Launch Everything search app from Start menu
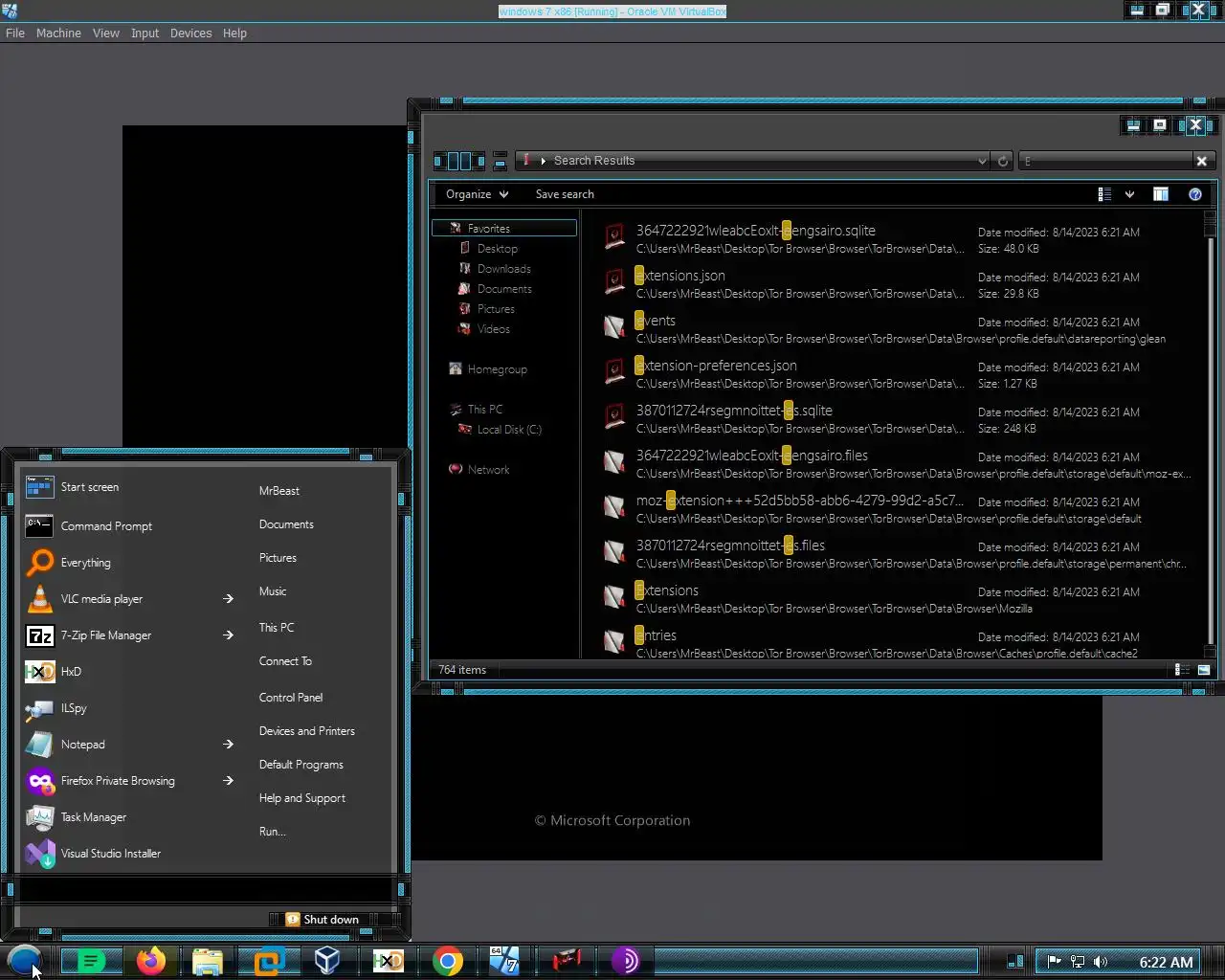1225x980 pixels. [129, 563]
